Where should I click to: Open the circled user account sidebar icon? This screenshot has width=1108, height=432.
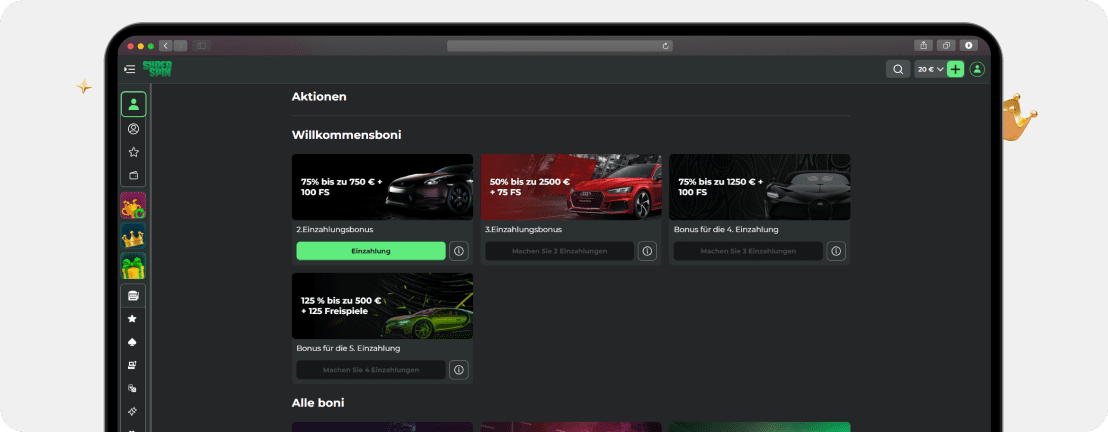tap(134, 129)
